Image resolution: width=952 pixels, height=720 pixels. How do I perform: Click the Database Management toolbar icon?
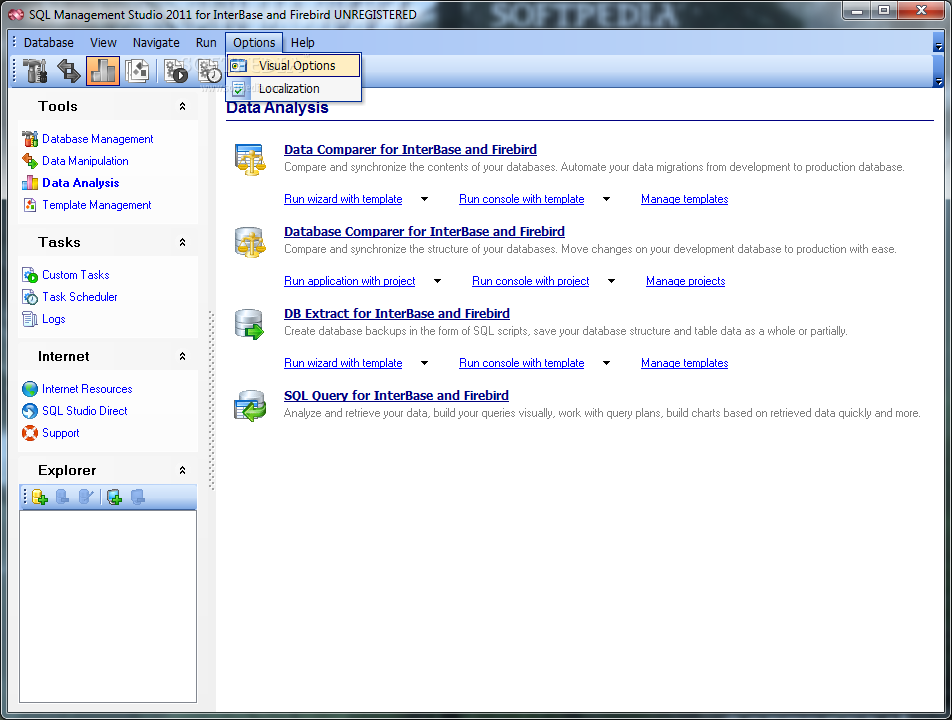[x=35, y=71]
